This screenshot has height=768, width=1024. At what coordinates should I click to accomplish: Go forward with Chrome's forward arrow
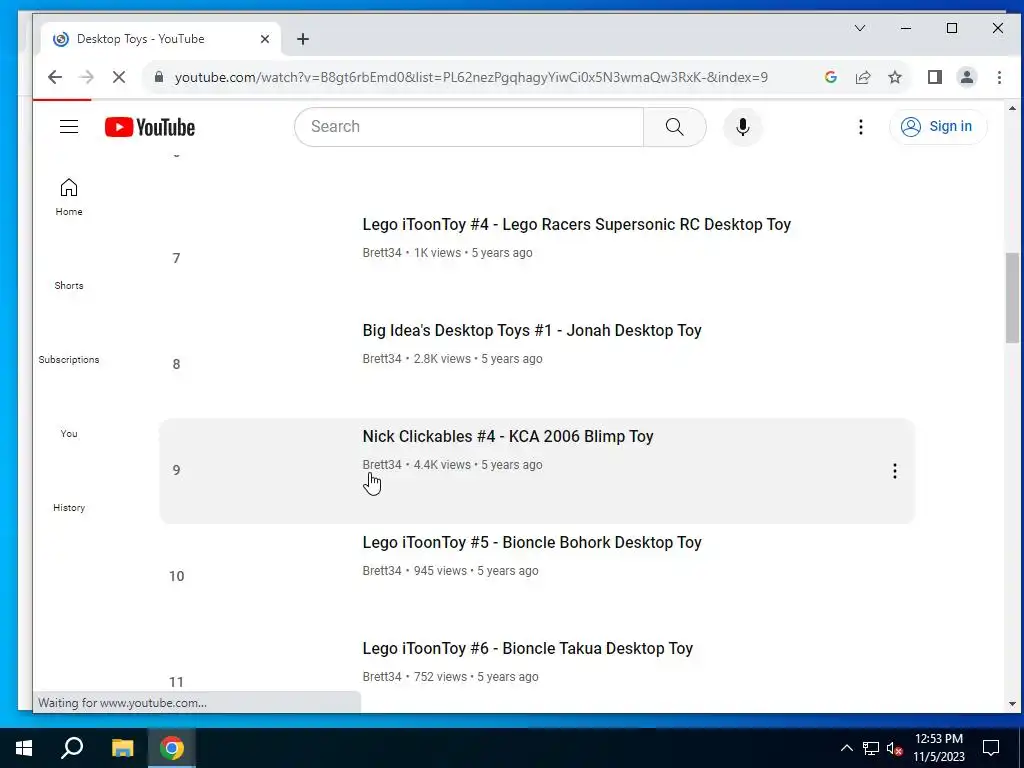[86, 77]
